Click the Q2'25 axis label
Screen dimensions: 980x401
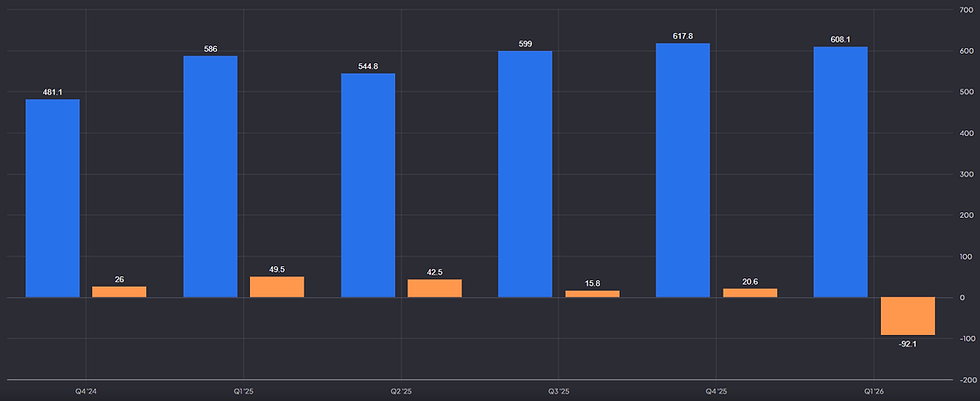401,392
